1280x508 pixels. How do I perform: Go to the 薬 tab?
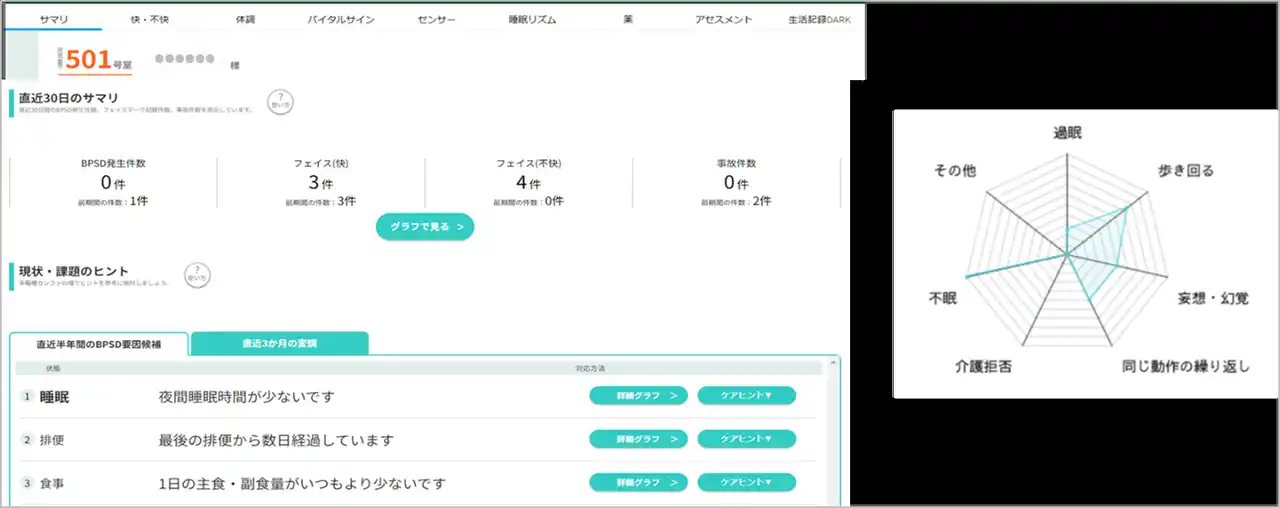(x=628, y=19)
